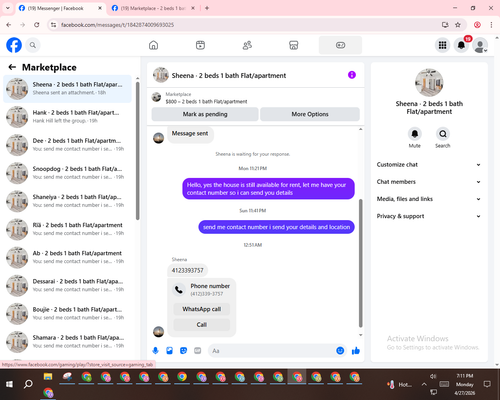The width and height of the screenshot is (500, 400).
Task: Click back arrow beside Marketplace heading
Action: tap(12, 67)
